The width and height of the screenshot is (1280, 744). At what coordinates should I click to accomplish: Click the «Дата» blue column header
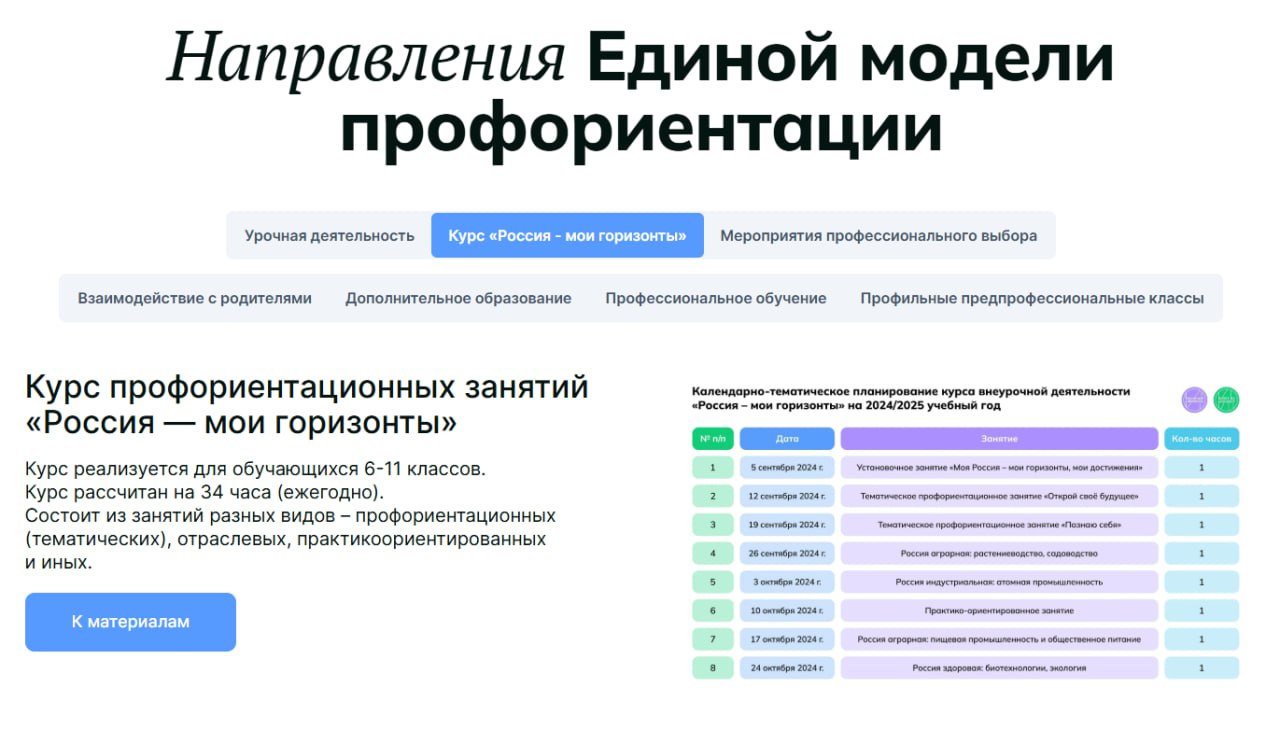[x=786, y=438]
